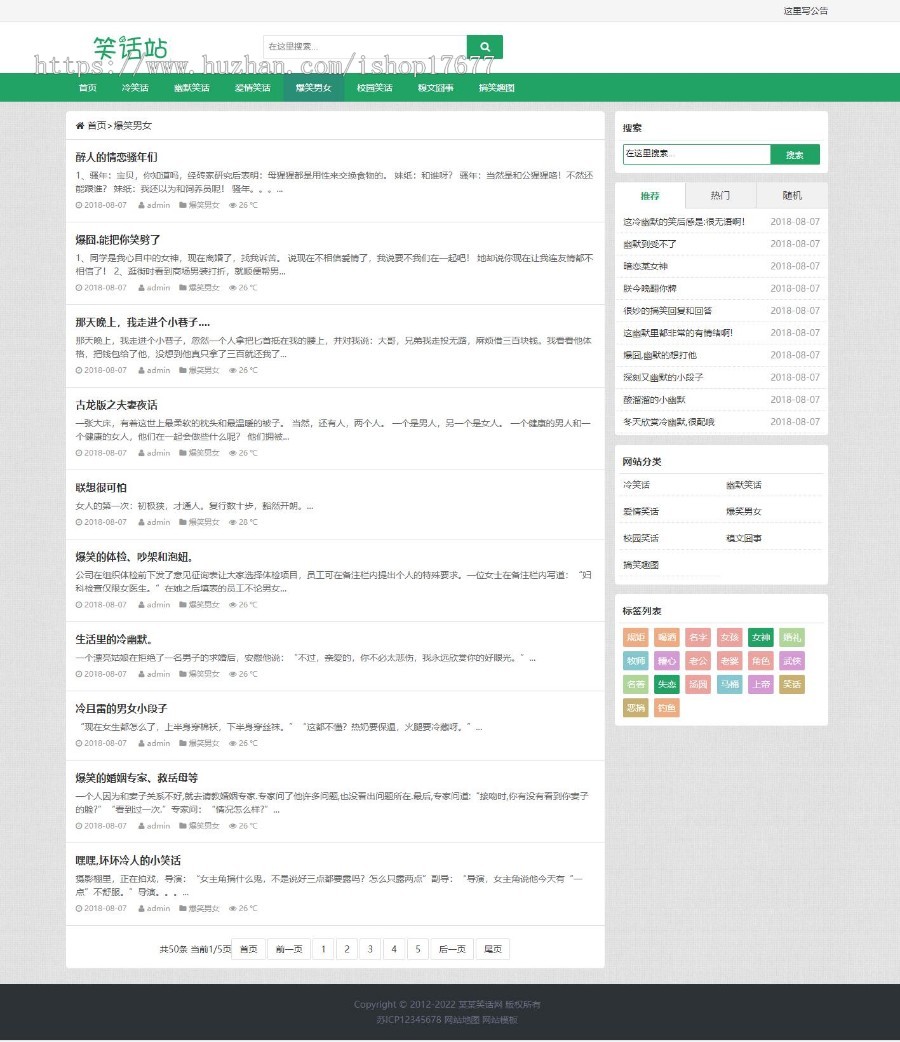The height and width of the screenshot is (1042, 900).
Task: Open recommended post 酸溜溜的小幽默
Action: (654, 400)
